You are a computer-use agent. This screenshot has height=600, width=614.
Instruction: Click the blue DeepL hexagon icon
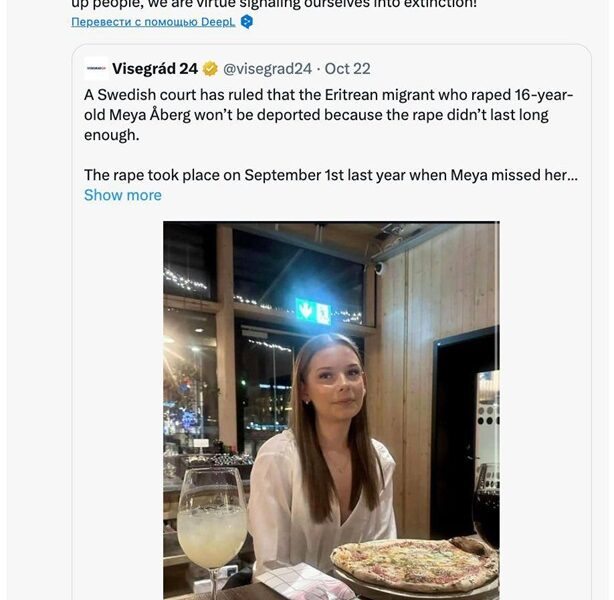pyautogui.click(x=246, y=21)
